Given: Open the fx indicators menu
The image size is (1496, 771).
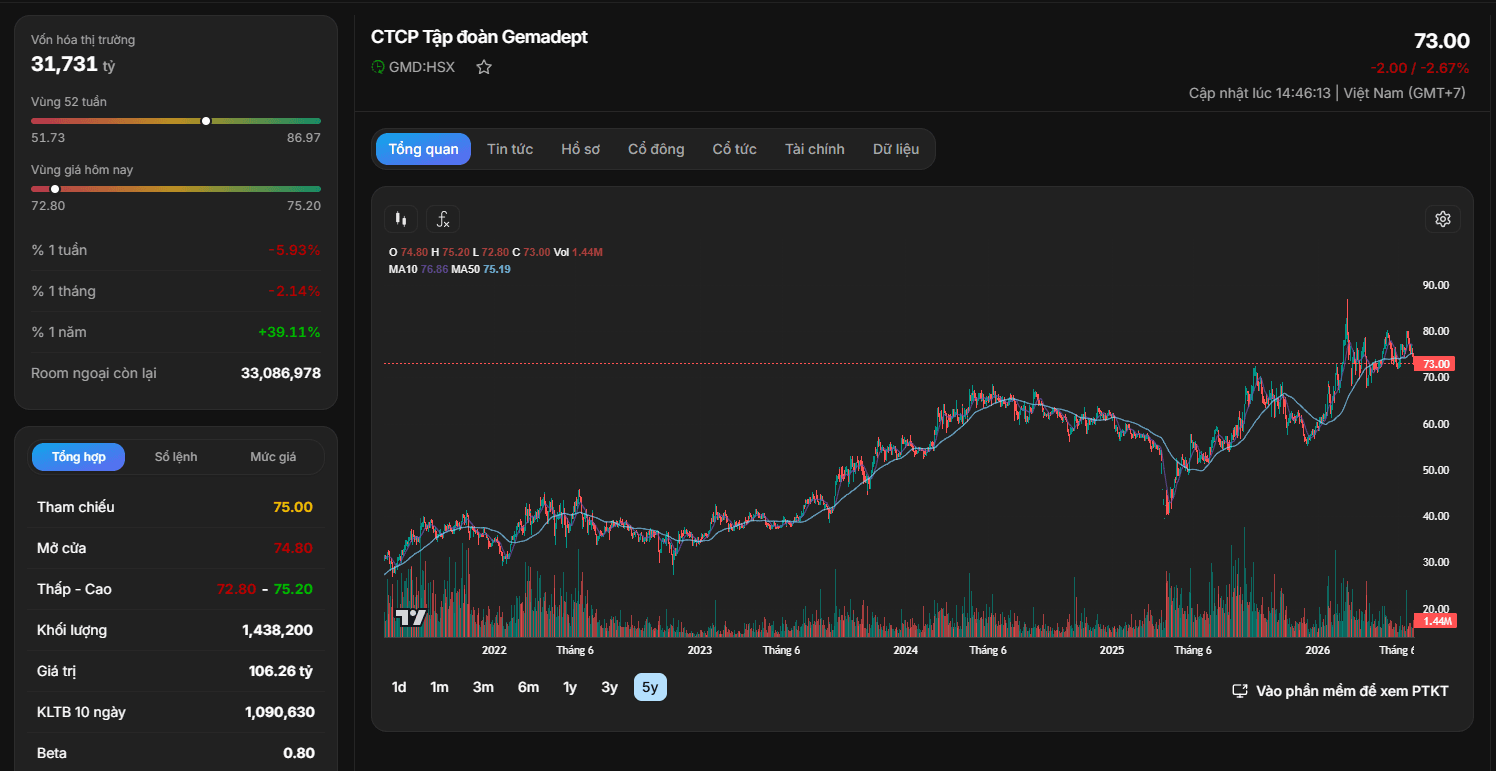Looking at the screenshot, I should click(443, 219).
